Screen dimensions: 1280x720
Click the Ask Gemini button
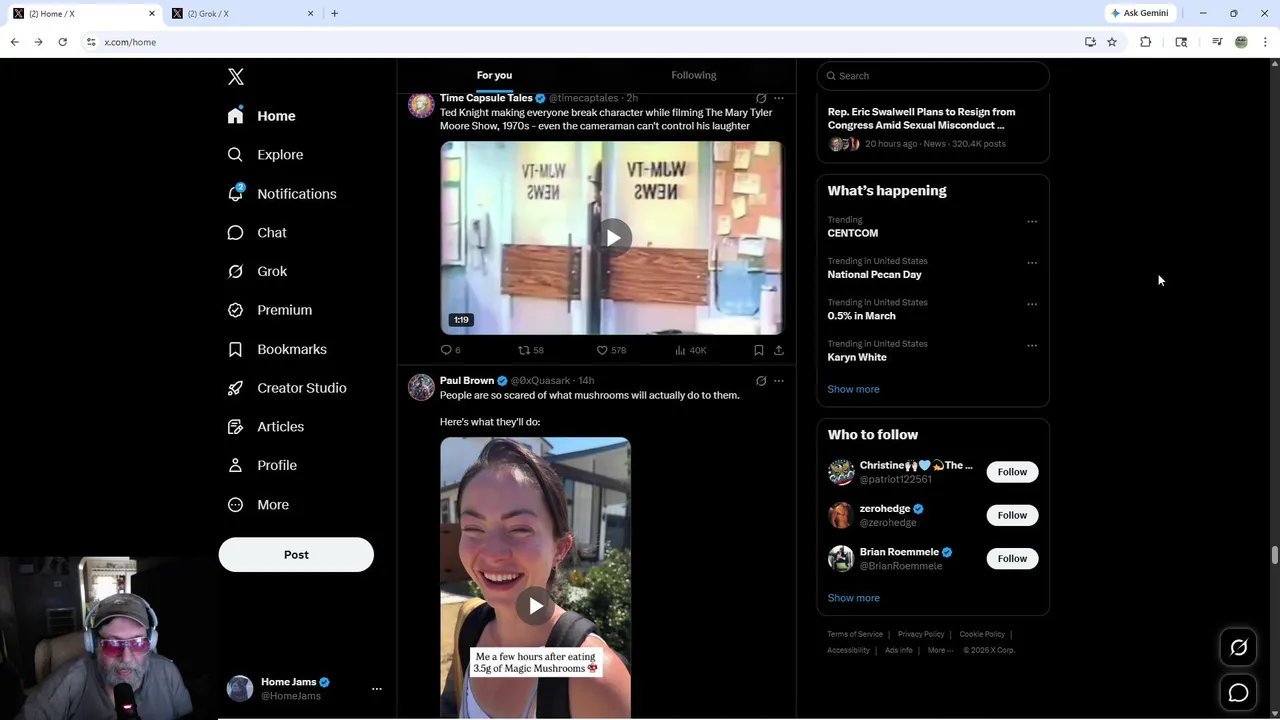click(x=1139, y=13)
